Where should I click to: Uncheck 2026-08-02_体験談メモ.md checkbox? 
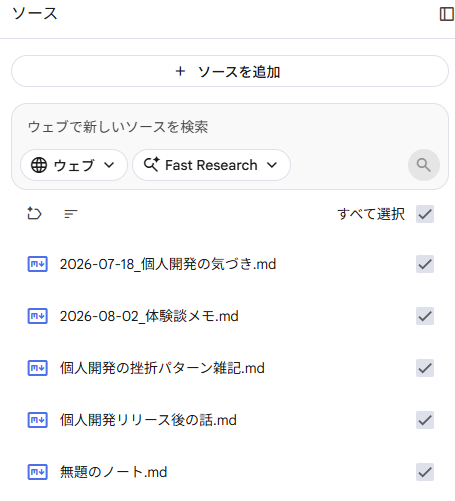click(425, 316)
